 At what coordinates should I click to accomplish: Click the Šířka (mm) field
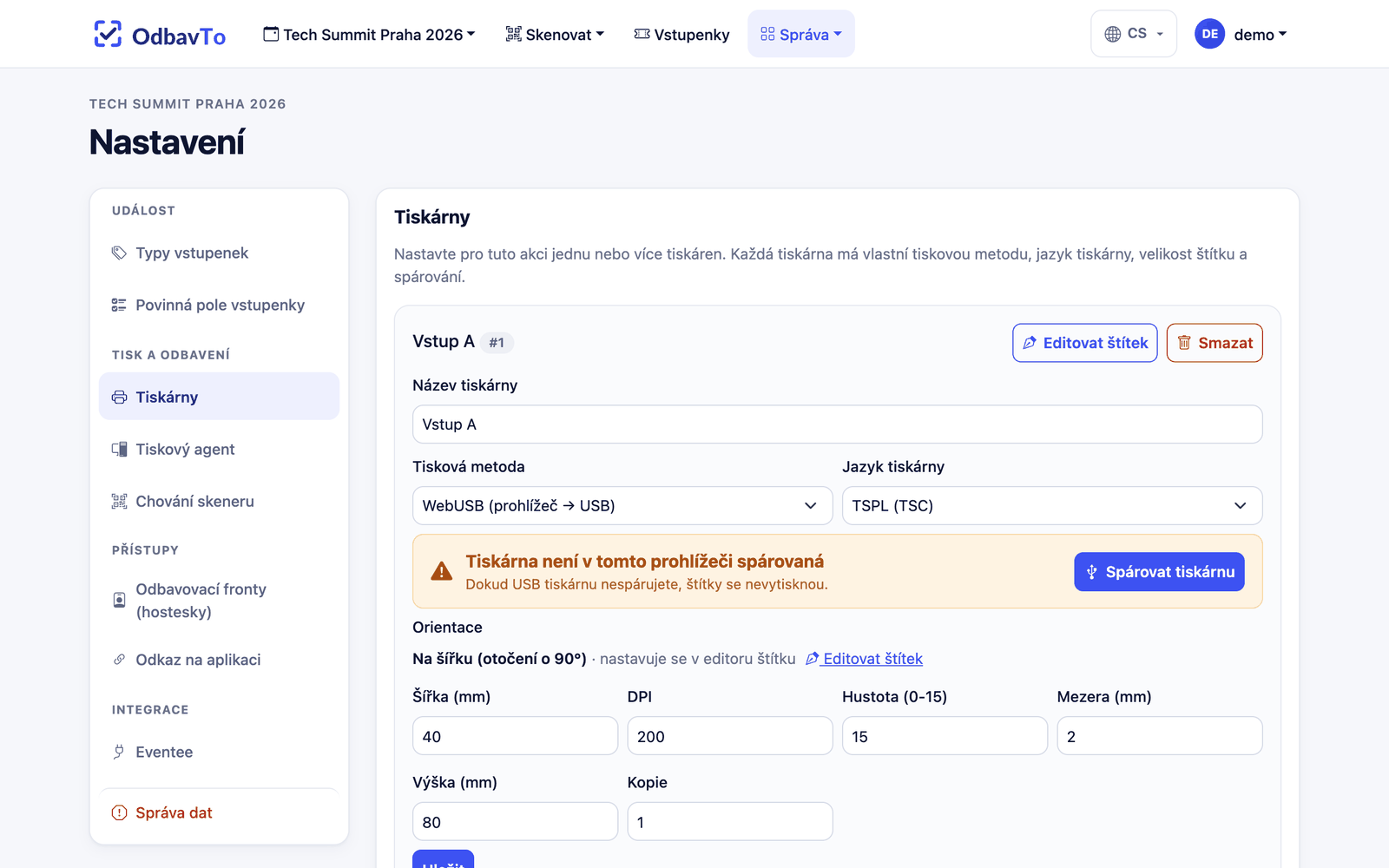(x=515, y=736)
